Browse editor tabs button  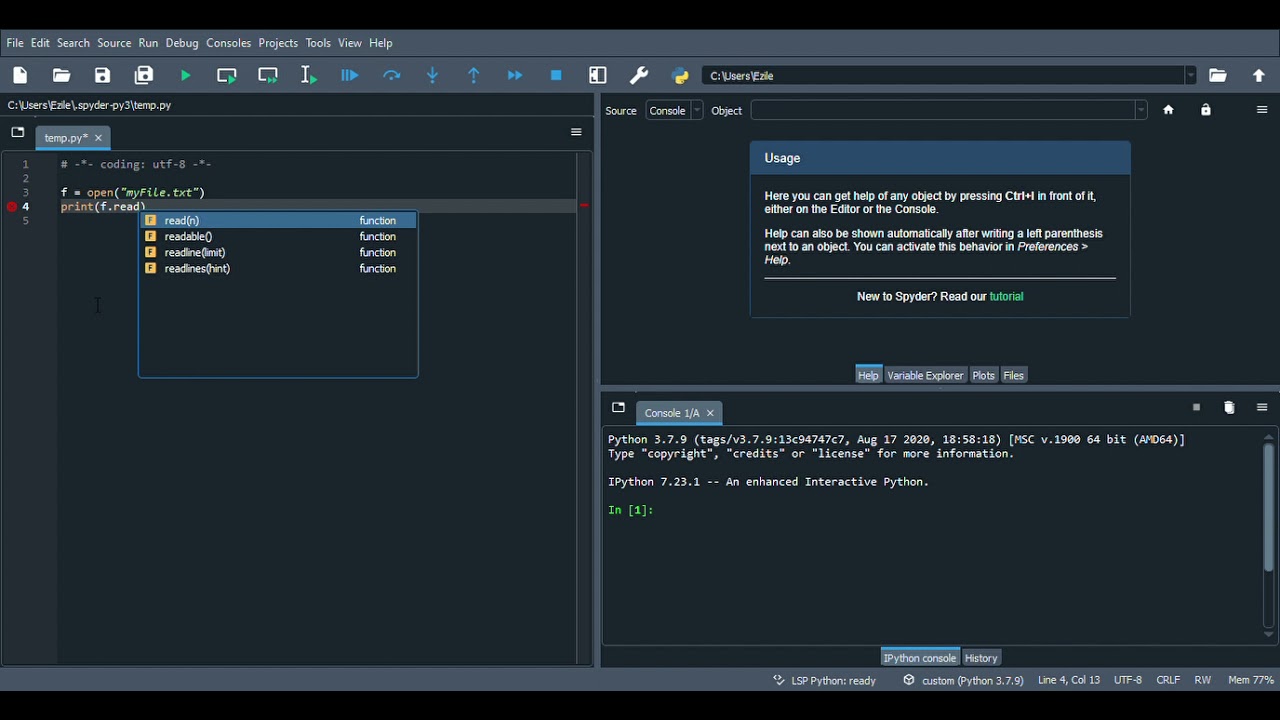17,132
